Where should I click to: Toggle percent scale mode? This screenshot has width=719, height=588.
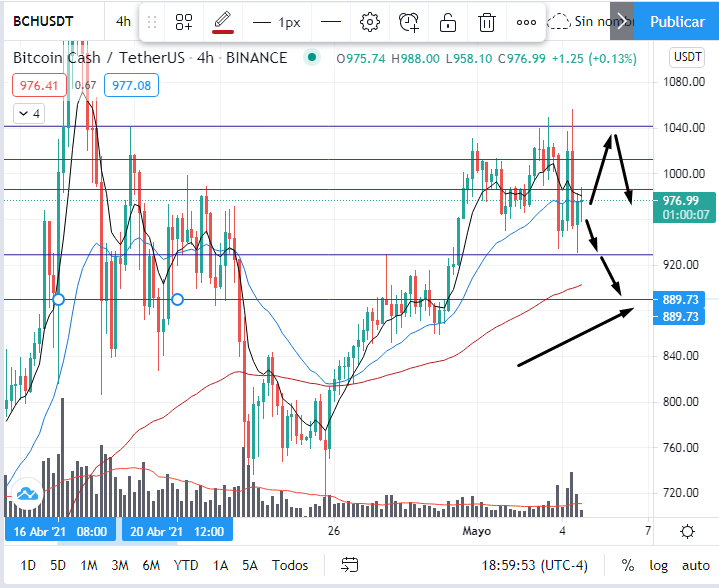tap(628, 565)
